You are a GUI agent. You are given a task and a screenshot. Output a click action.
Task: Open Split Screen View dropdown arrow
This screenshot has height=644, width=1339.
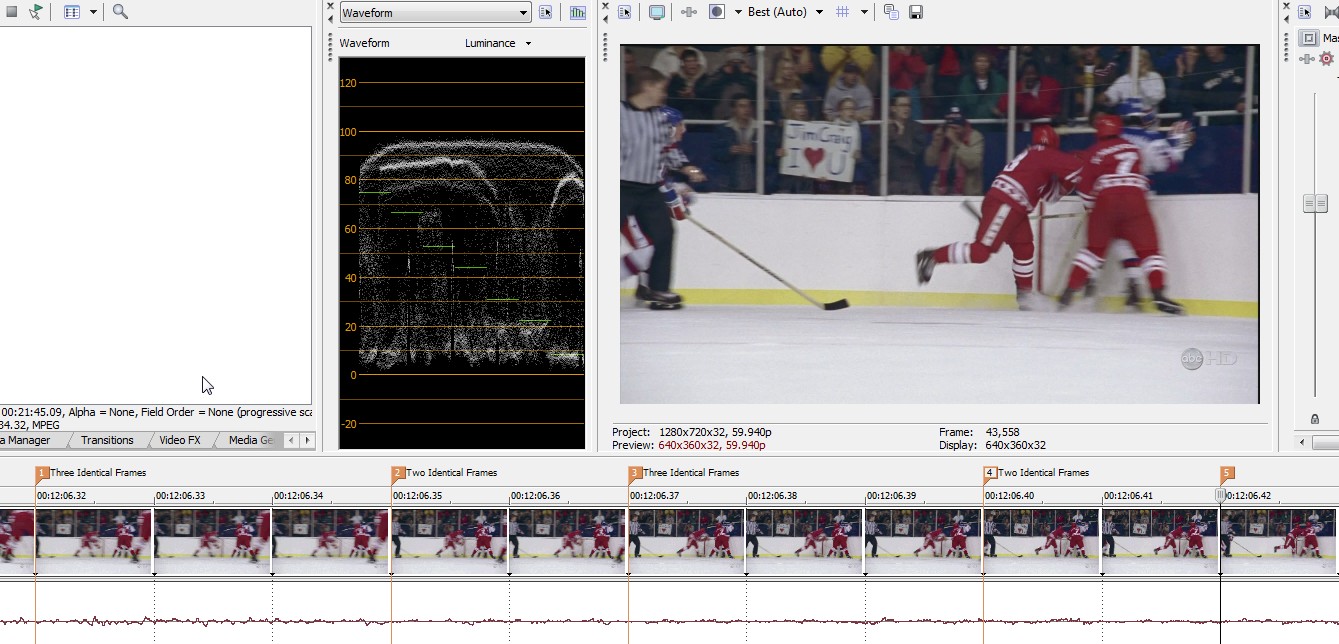[x=738, y=12]
